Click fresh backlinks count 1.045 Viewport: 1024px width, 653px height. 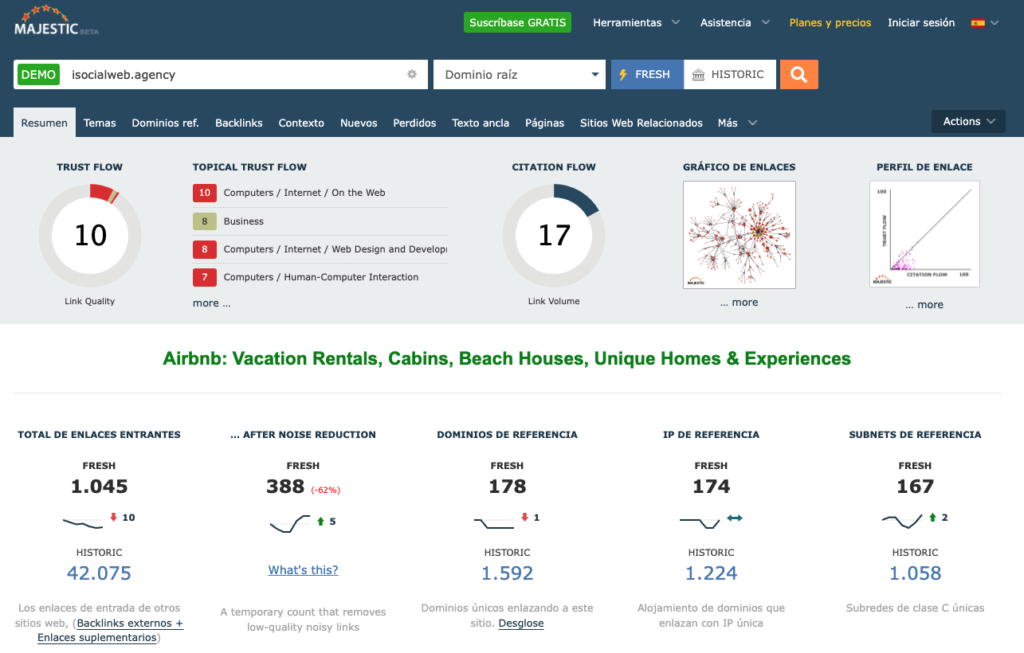(99, 486)
